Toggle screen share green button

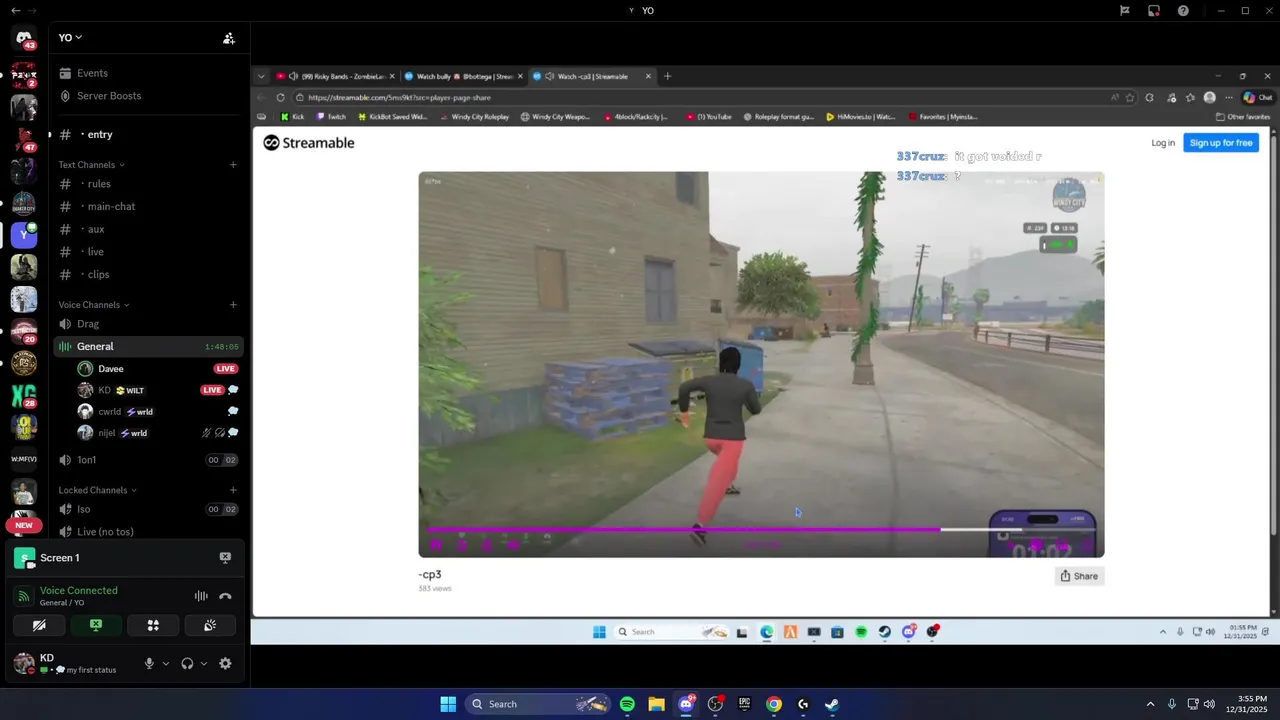[x=96, y=625]
